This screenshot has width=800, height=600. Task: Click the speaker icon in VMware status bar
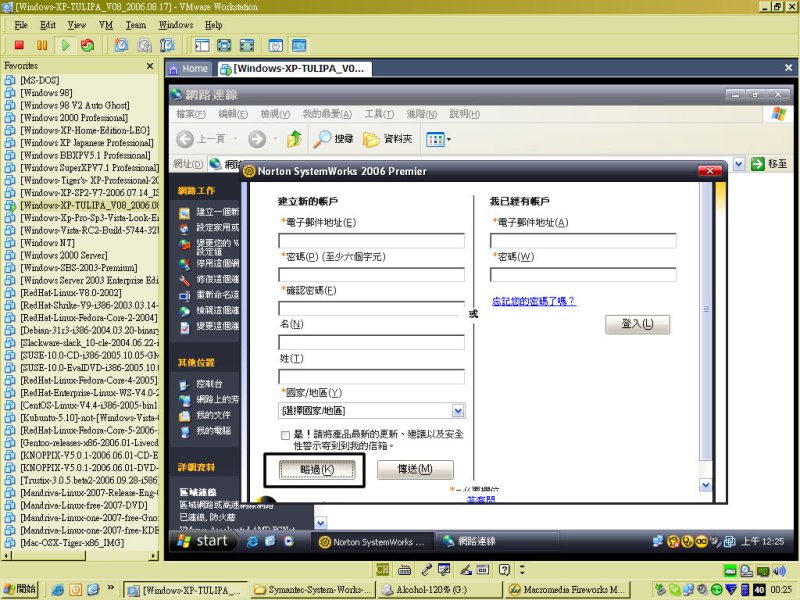coord(779,570)
